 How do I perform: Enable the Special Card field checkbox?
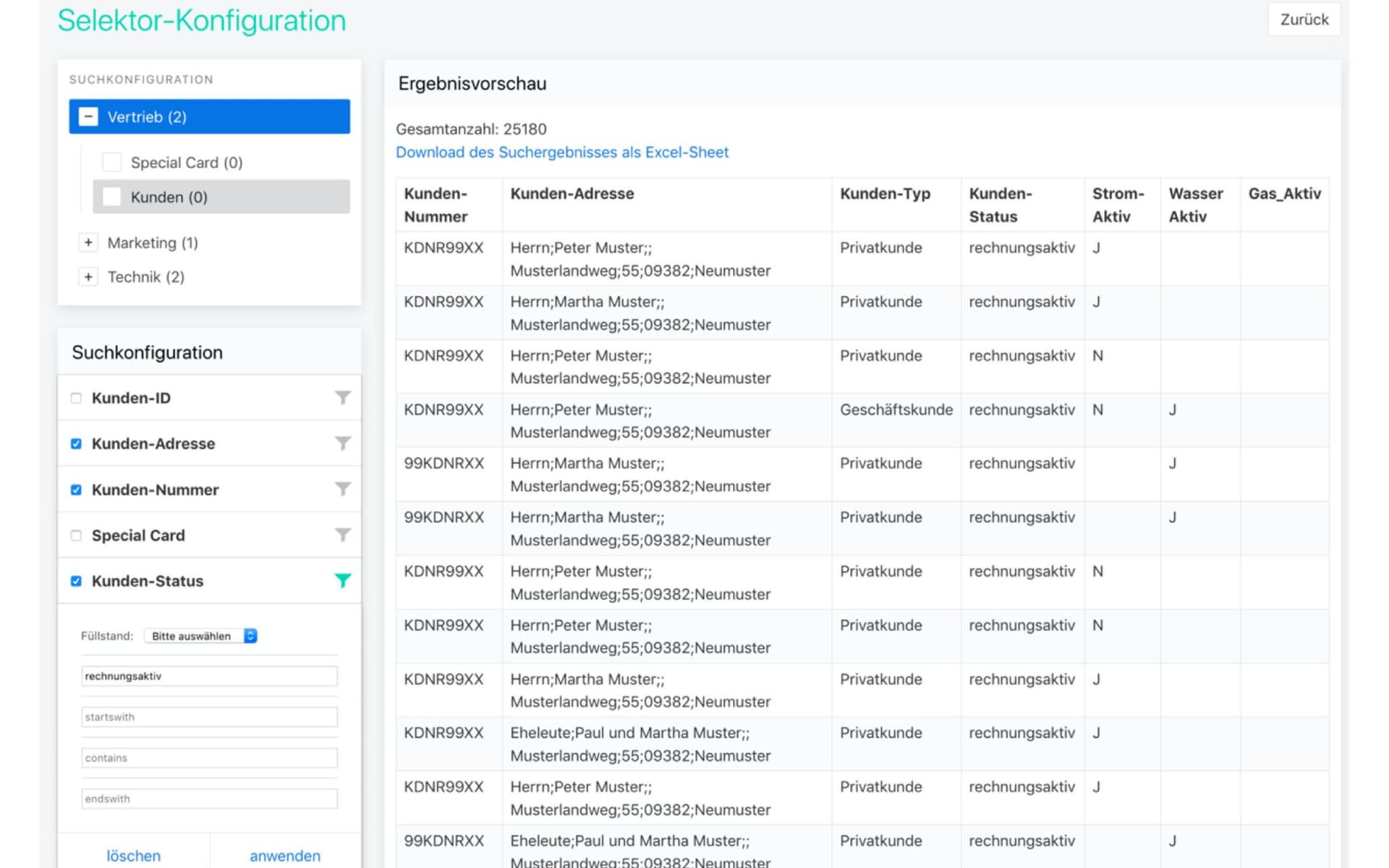[x=76, y=535]
